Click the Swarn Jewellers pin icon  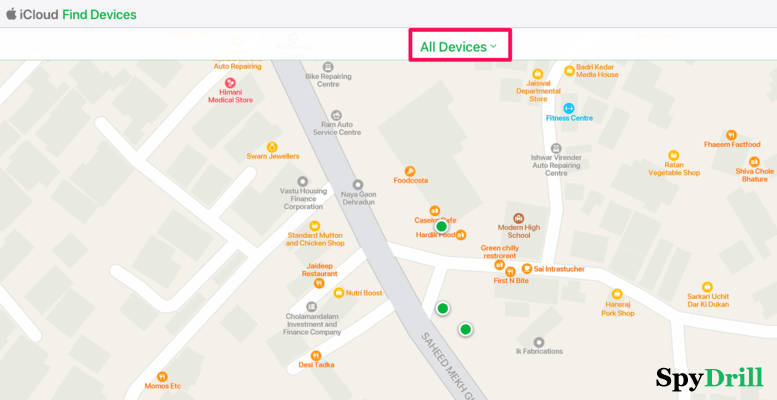click(x=272, y=147)
